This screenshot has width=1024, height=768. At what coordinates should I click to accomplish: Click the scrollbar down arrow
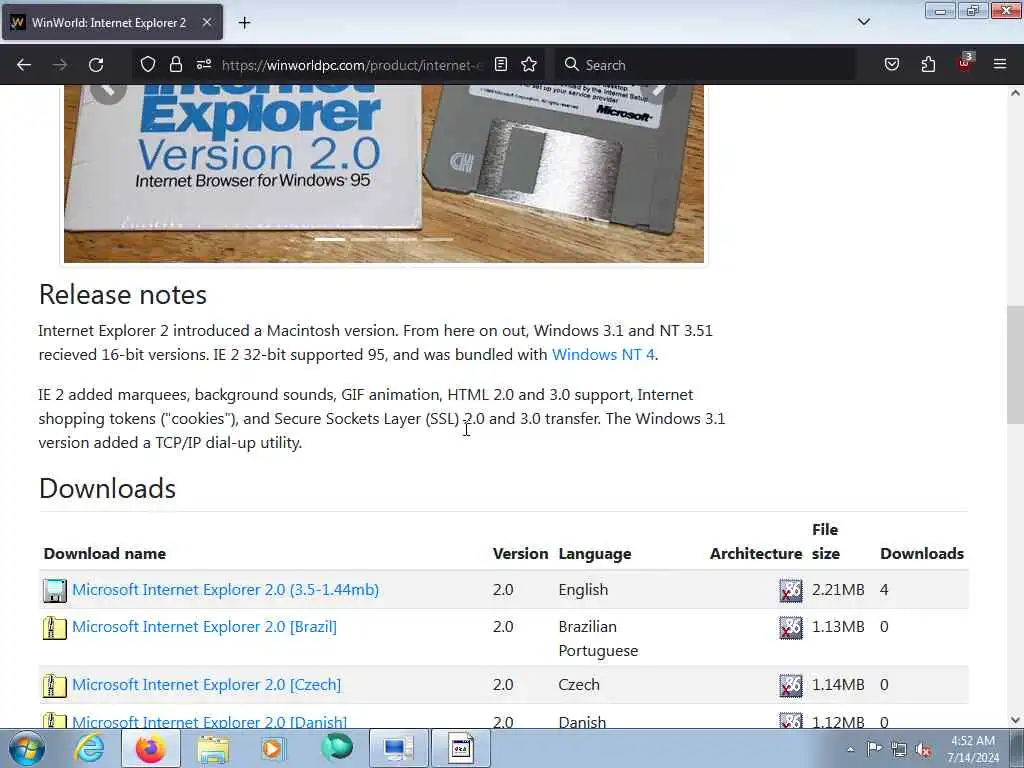(1015, 720)
